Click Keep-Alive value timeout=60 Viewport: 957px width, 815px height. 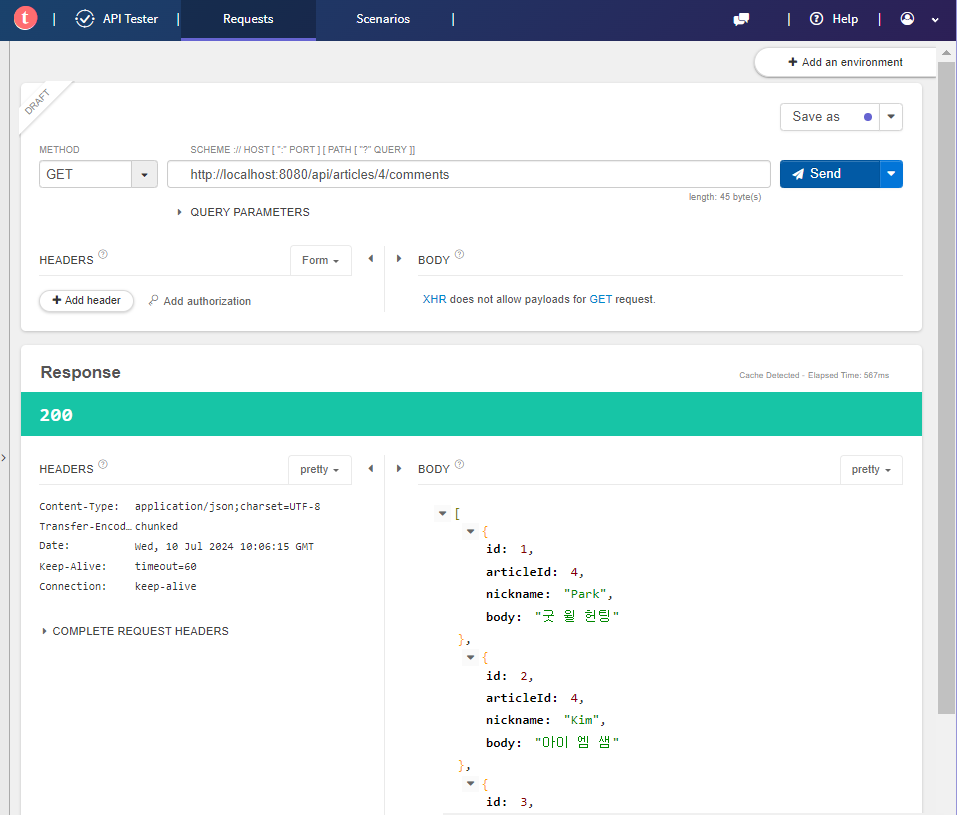165,567
